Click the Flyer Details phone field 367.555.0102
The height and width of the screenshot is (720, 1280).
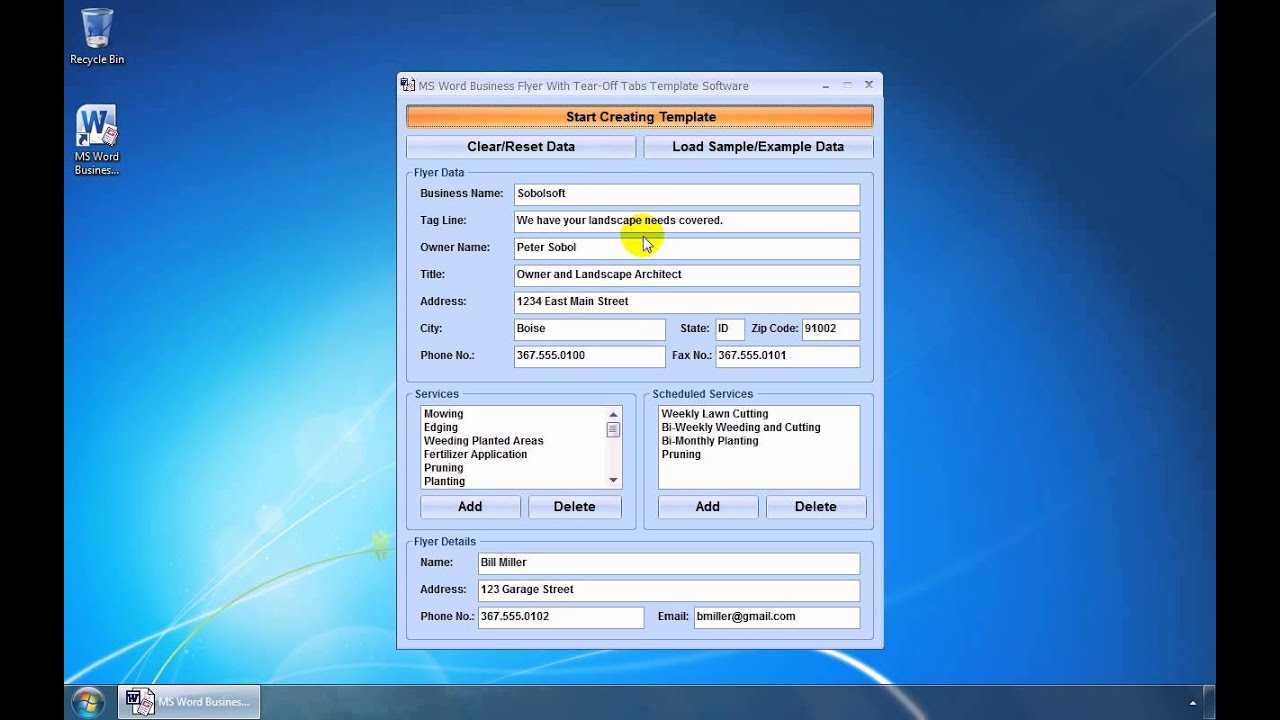coord(561,617)
